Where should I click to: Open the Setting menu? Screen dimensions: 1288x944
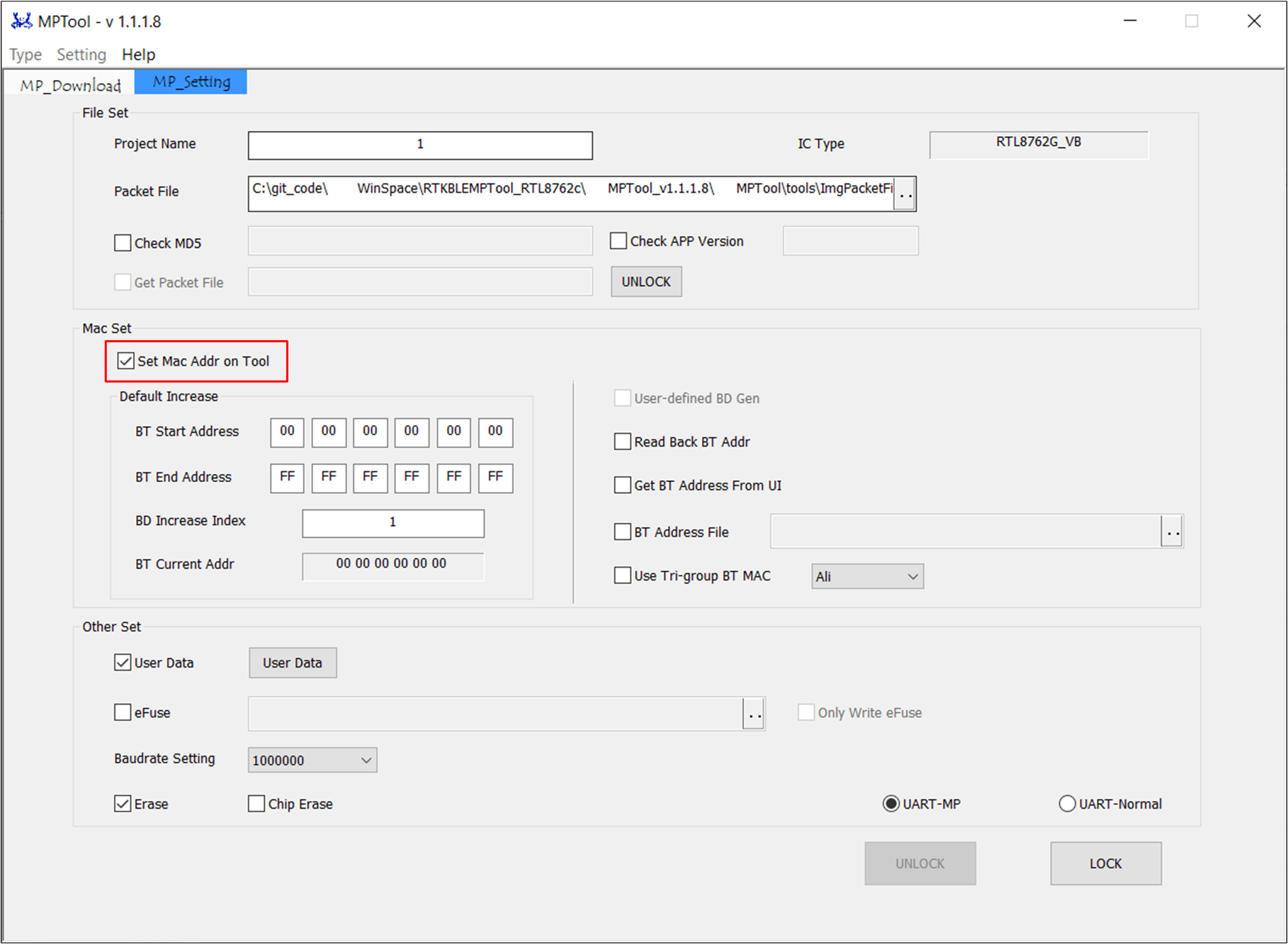(81, 55)
